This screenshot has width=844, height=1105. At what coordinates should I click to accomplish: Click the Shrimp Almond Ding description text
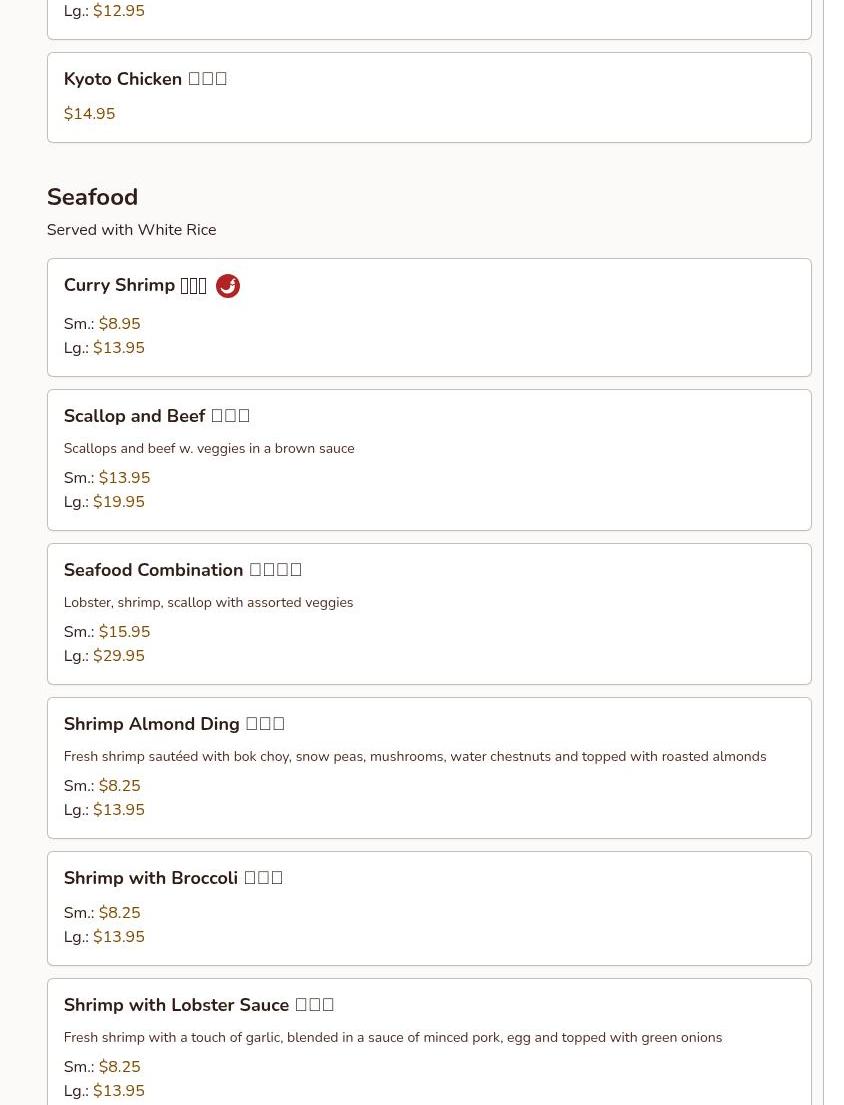click(414, 757)
